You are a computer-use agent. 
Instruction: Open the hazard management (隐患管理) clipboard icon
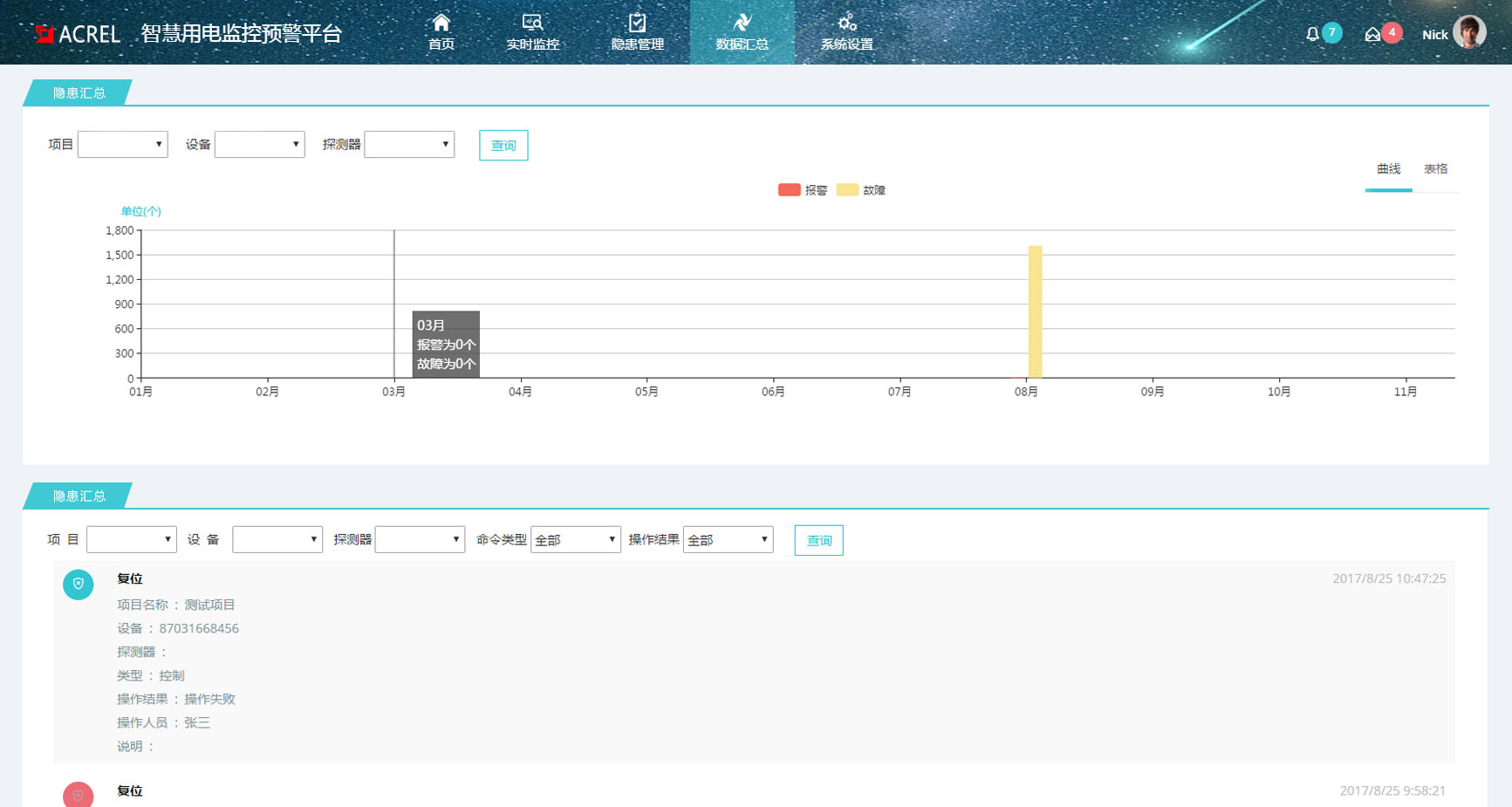click(x=637, y=23)
